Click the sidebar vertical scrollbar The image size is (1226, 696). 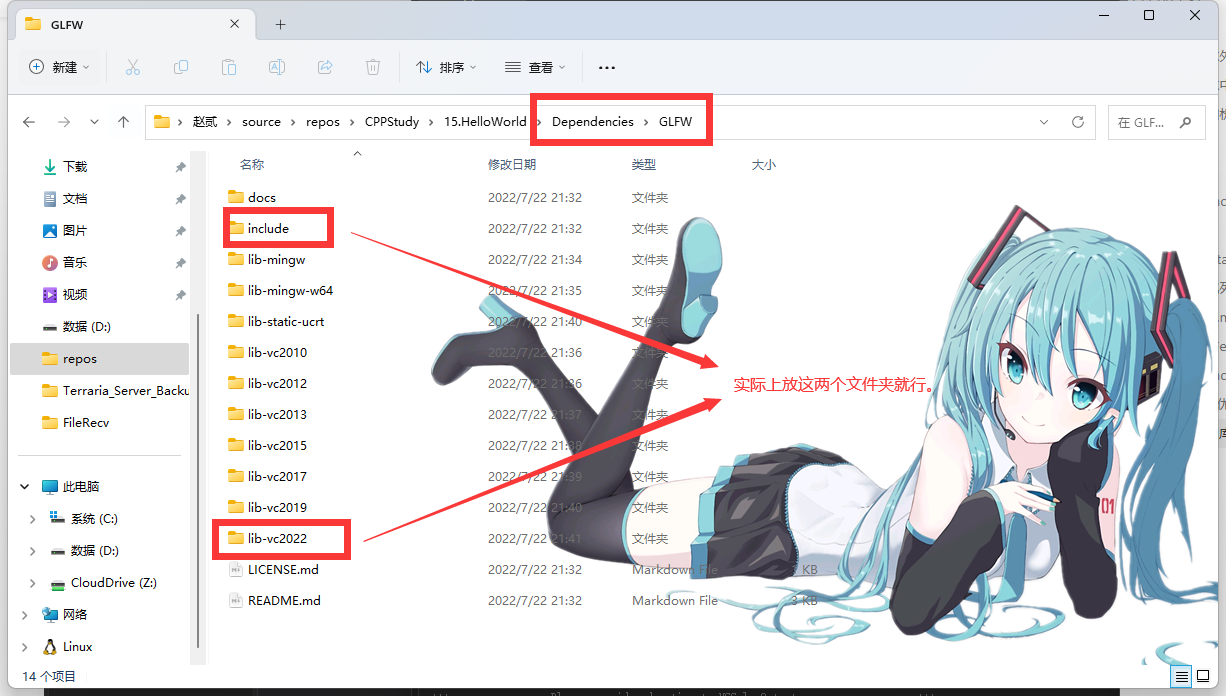click(198, 480)
